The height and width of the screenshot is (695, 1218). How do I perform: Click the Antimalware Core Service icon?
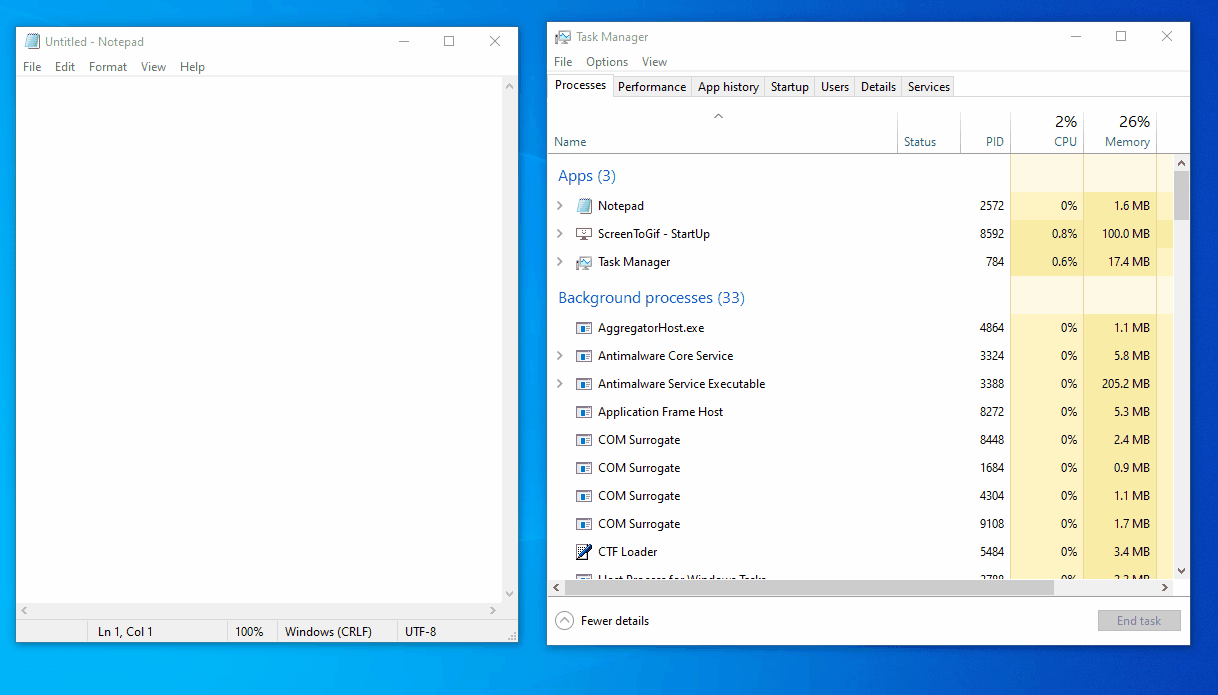585,356
